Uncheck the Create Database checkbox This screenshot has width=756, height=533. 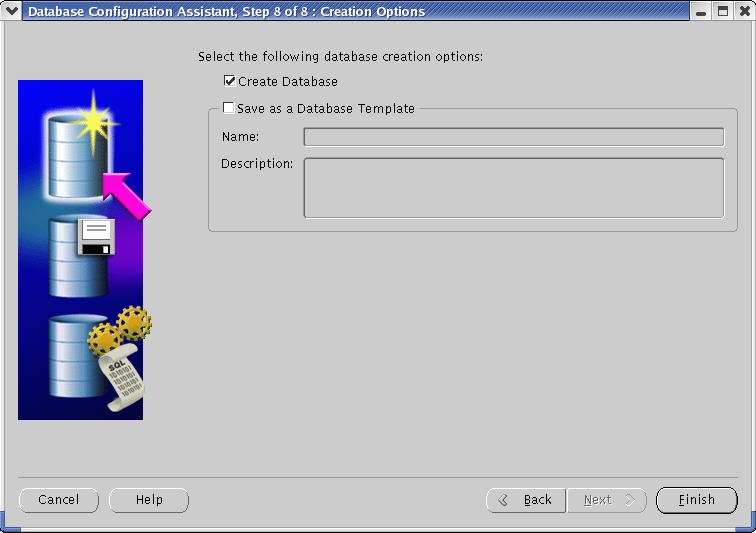point(230,82)
